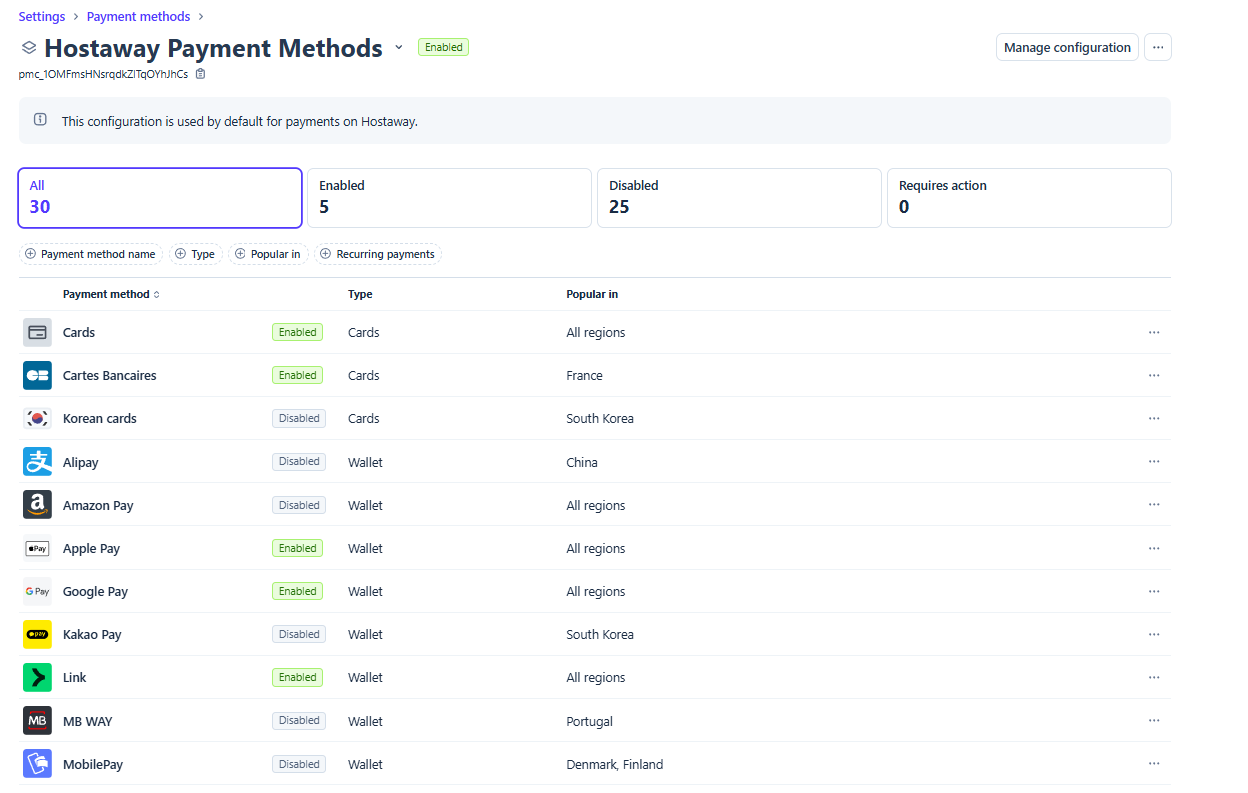Sort by the Payment method column header
Viewport: 1248px width, 793px height.
[111, 294]
